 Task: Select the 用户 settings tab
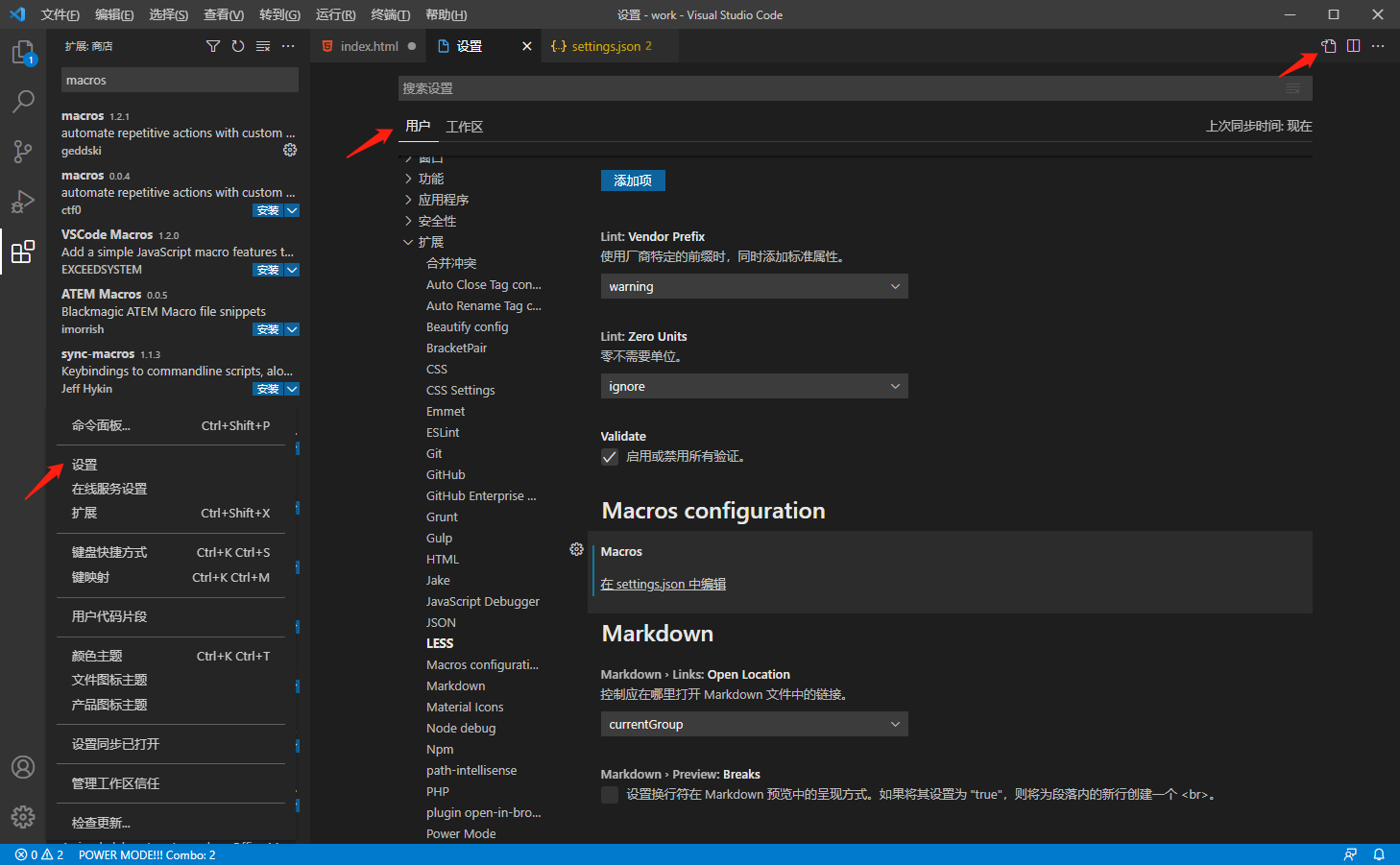click(418, 126)
